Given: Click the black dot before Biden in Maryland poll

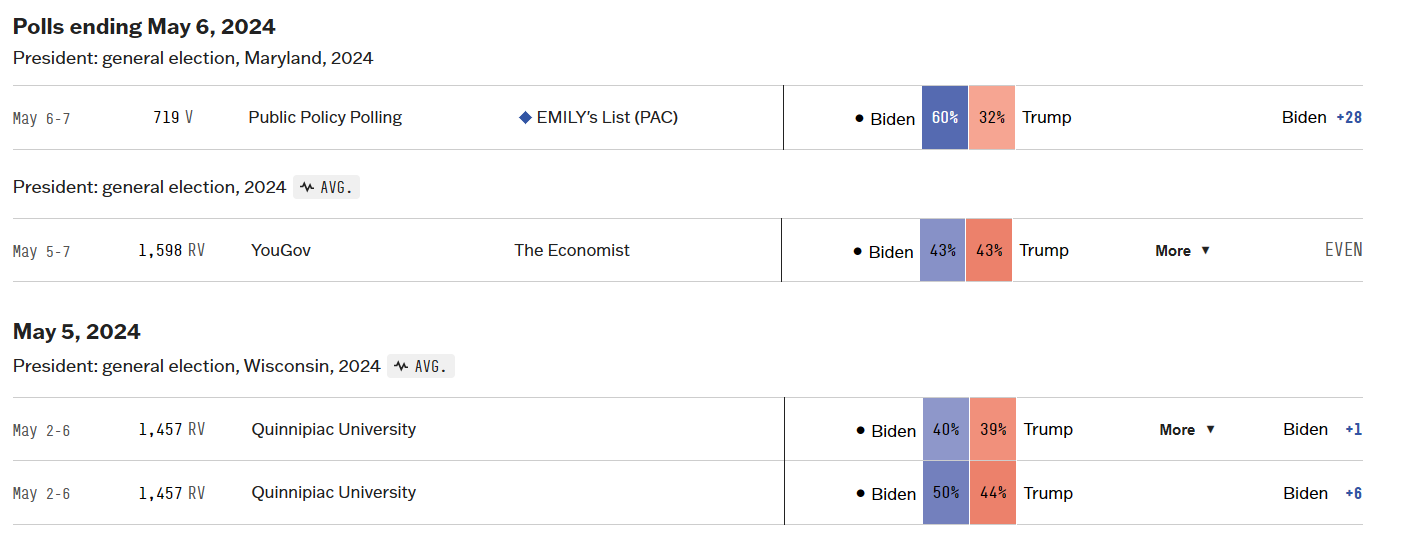Looking at the screenshot, I should pyautogui.click(x=859, y=118).
